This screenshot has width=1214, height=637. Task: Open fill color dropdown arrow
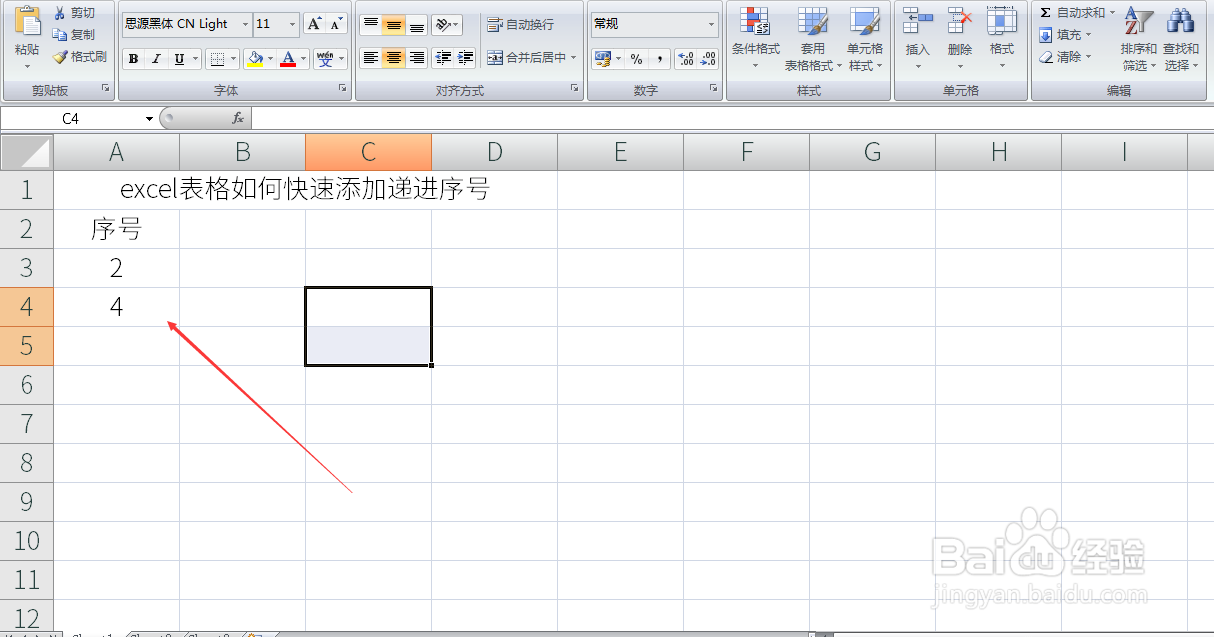[x=271, y=59]
